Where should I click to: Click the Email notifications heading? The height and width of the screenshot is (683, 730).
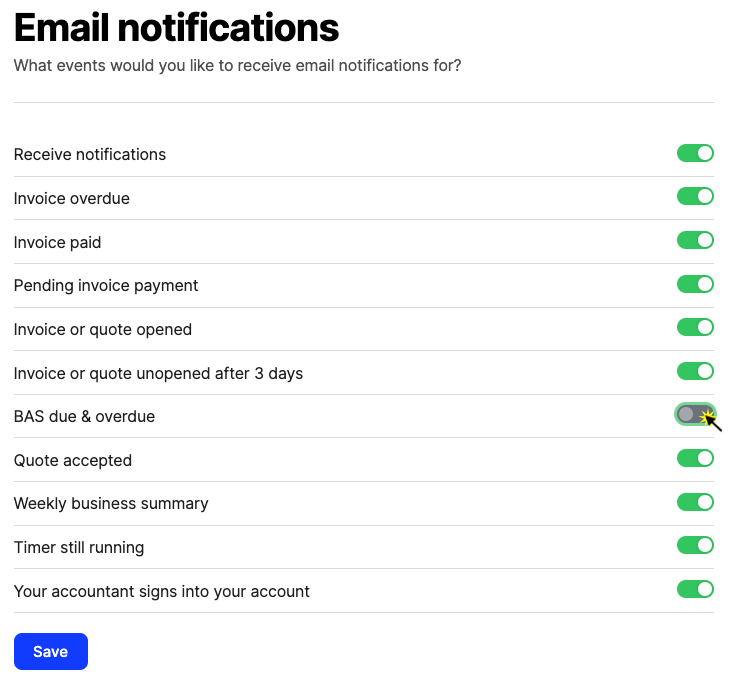coord(176,28)
